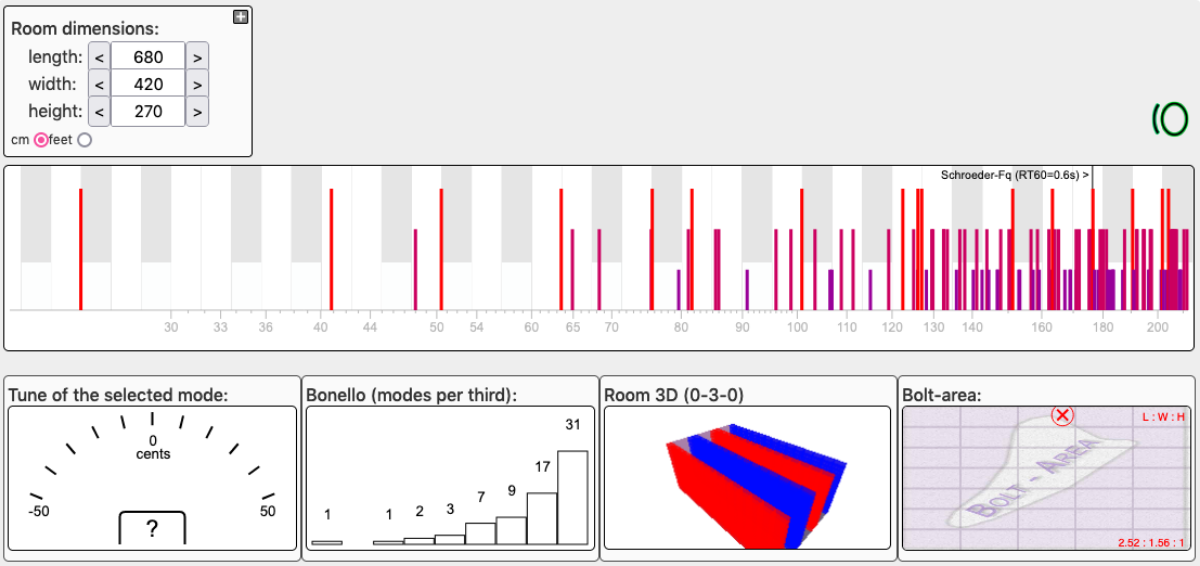Edit the height field showing 270
The image size is (1200, 566).
pos(148,112)
